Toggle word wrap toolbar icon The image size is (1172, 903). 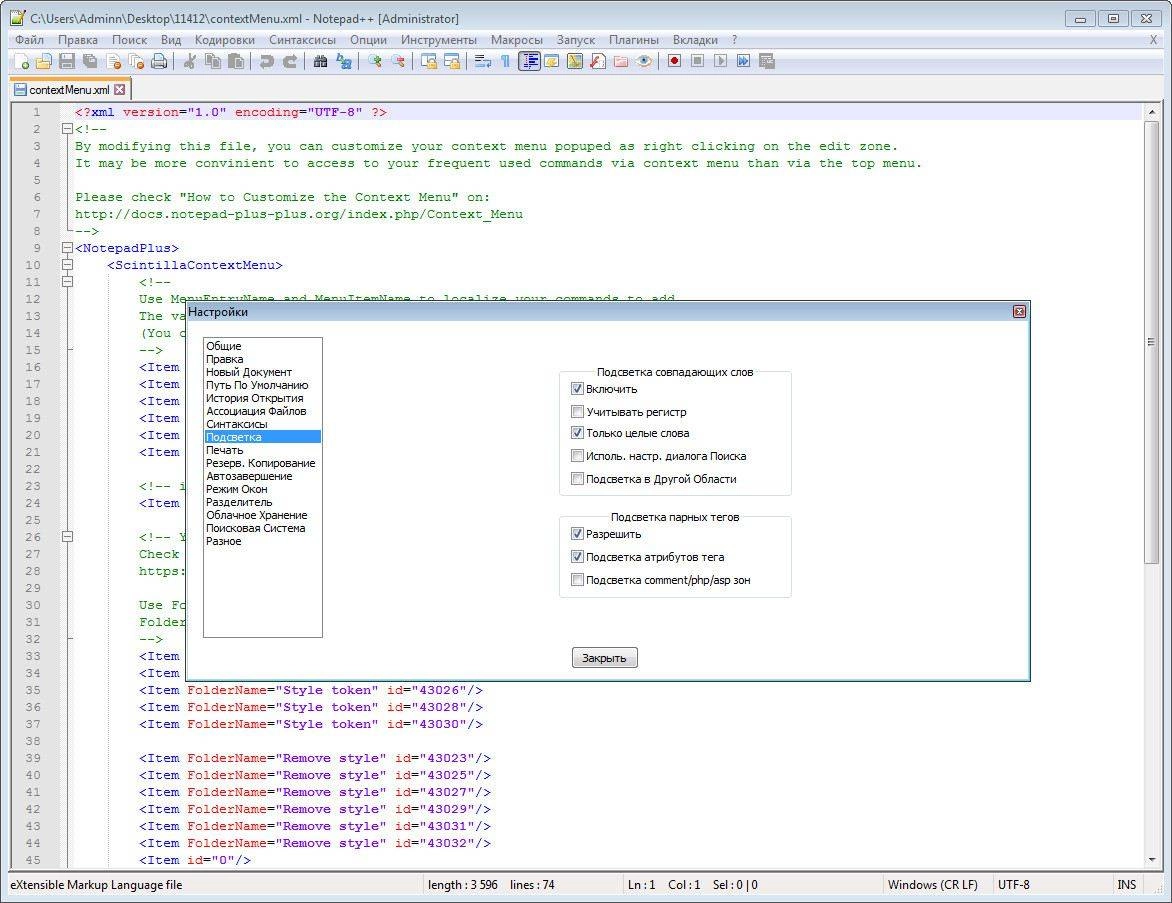click(x=483, y=61)
